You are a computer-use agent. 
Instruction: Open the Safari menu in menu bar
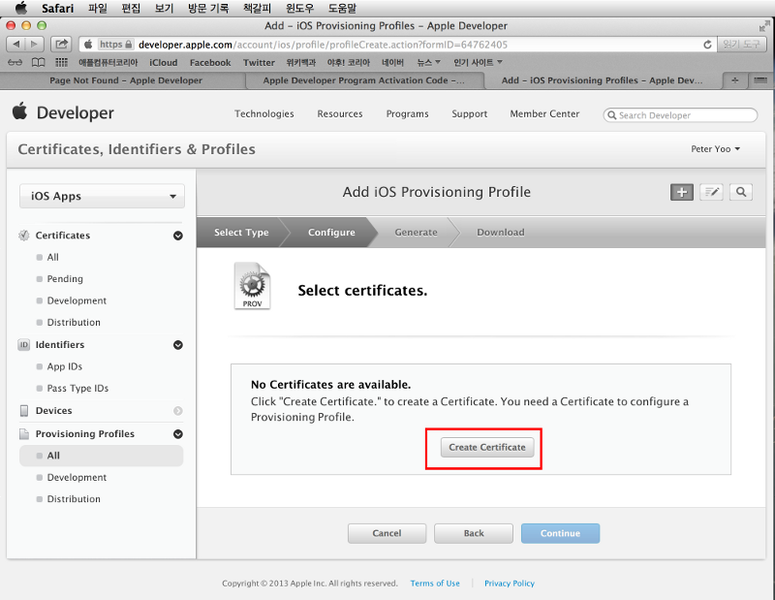57,8
